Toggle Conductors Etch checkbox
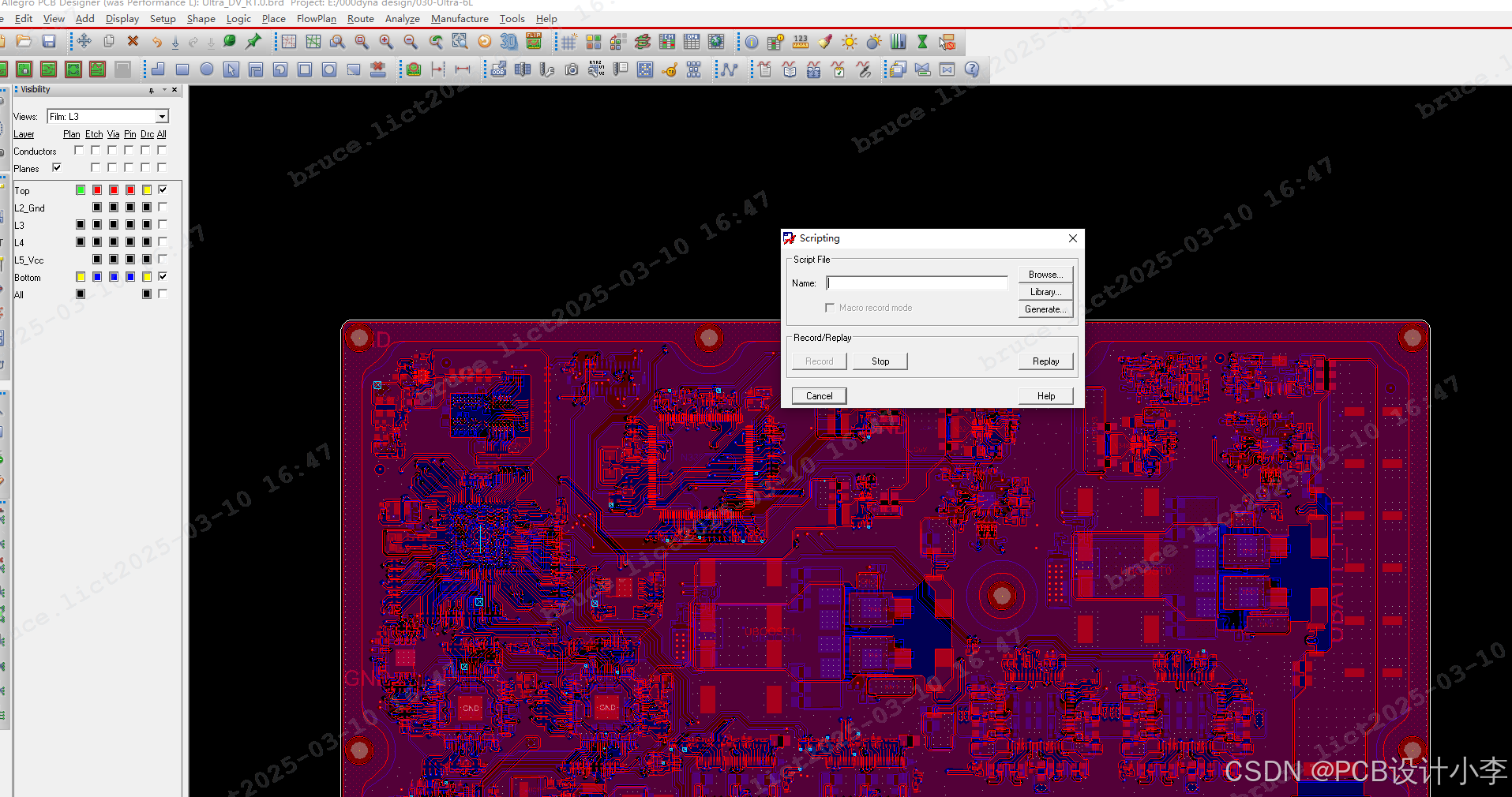The width and height of the screenshot is (1512, 797). pyautogui.click(x=96, y=150)
